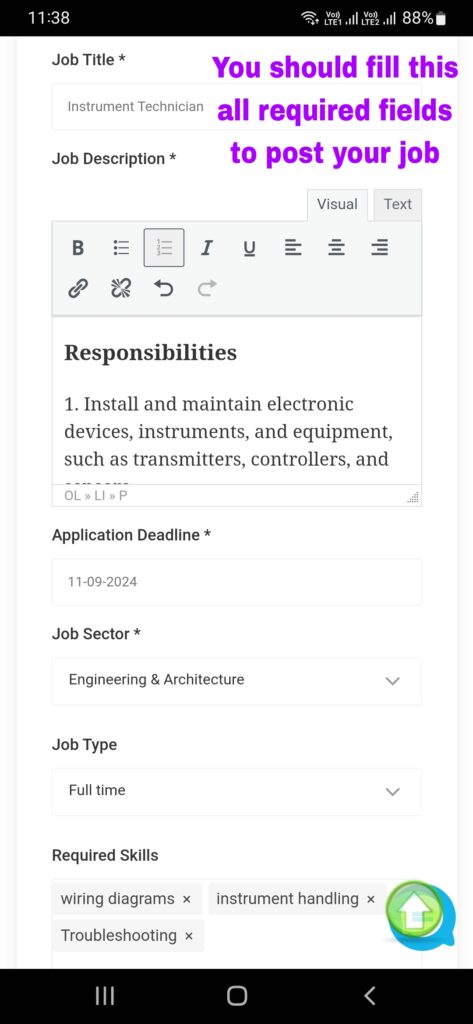Image resolution: width=473 pixels, height=1024 pixels.
Task: Insert a link with chain icon
Action: pos(78,288)
